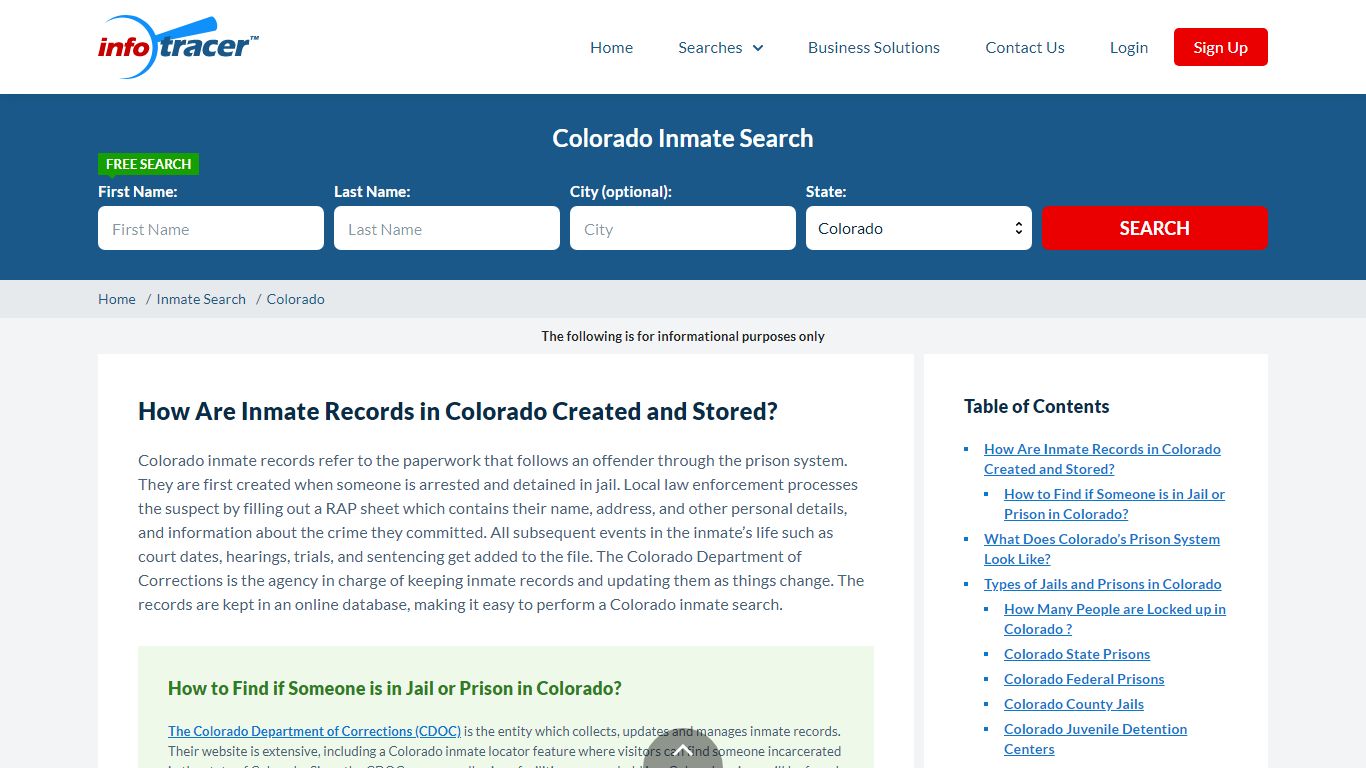Click the red SEARCH button
This screenshot has width=1366, height=768.
pyautogui.click(x=1155, y=228)
